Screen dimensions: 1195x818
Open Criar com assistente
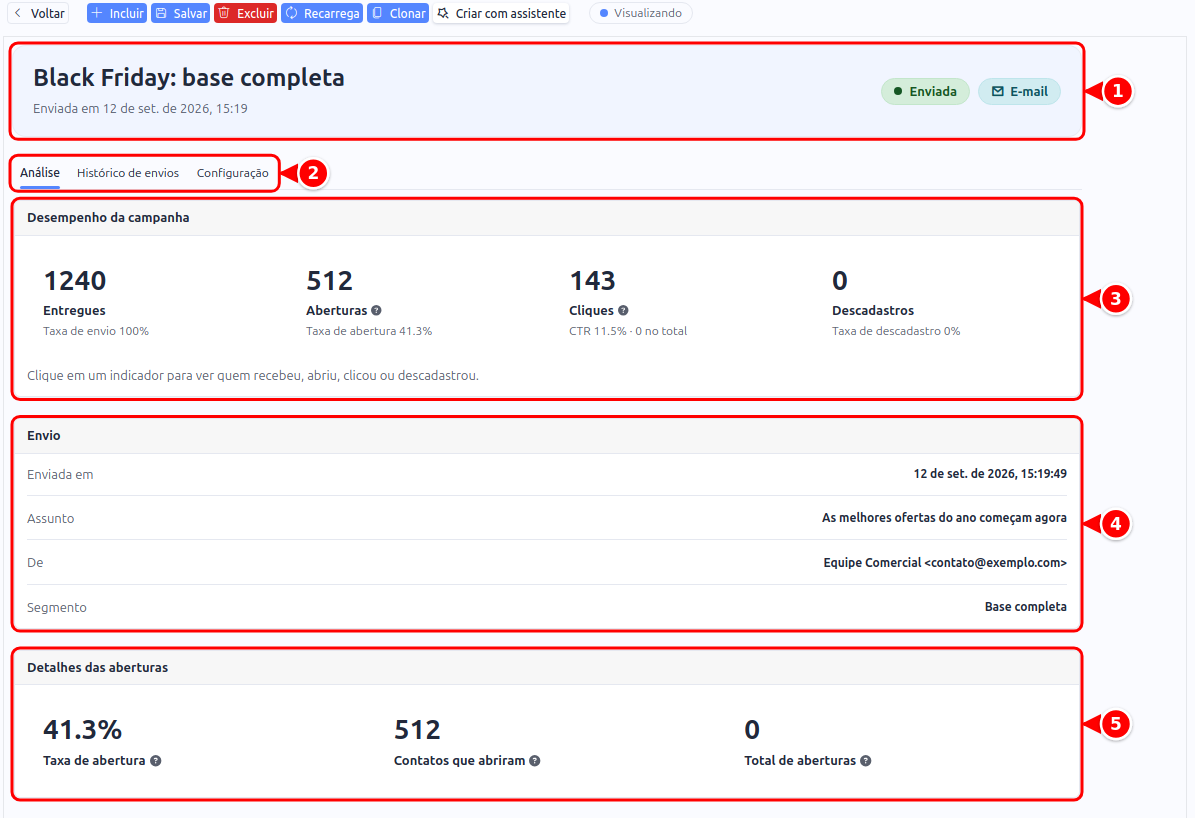(x=501, y=13)
